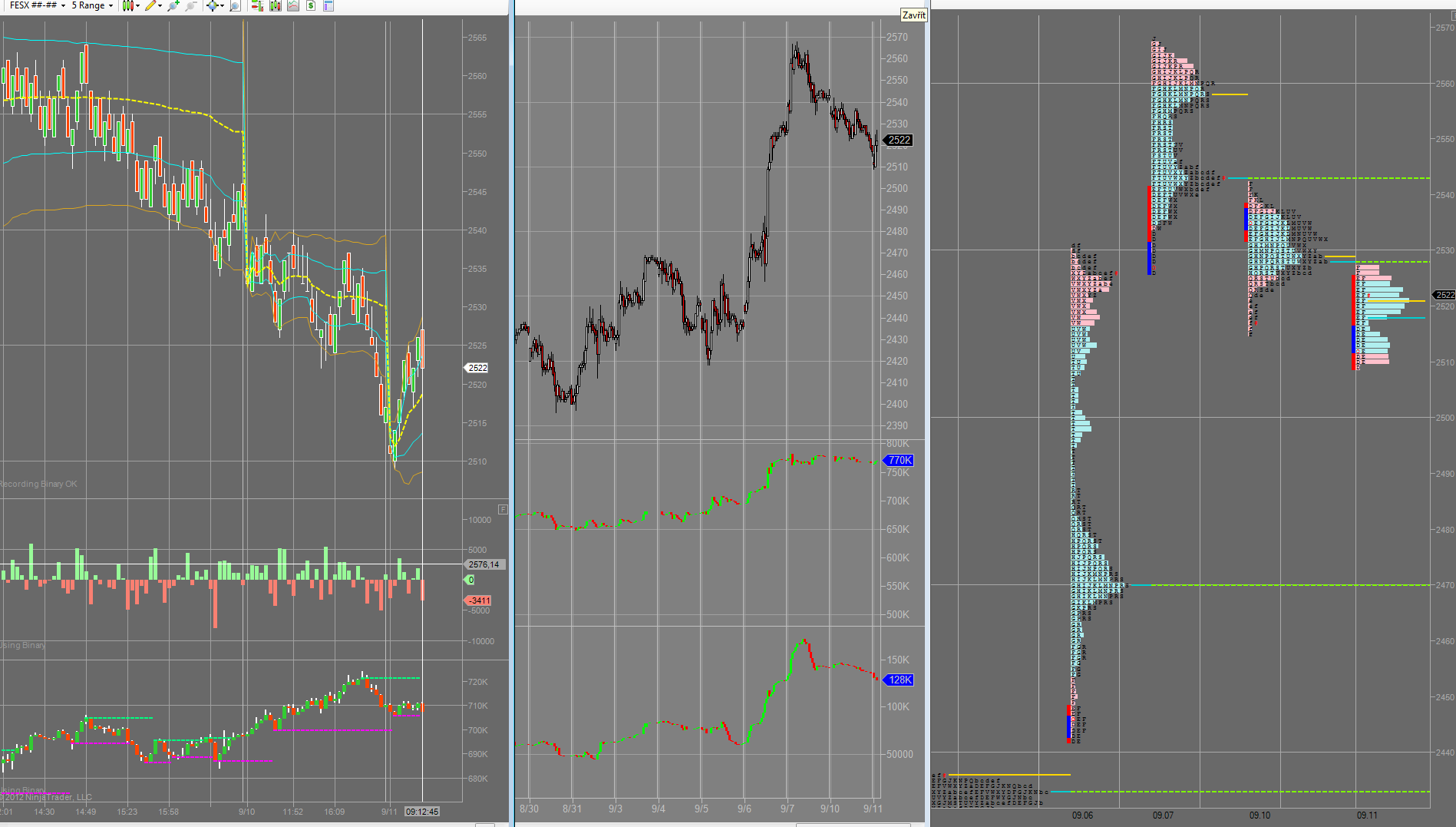Click the 09.10 date label in the profile chart
Image resolution: width=1456 pixels, height=827 pixels.
pos(1260,815)
